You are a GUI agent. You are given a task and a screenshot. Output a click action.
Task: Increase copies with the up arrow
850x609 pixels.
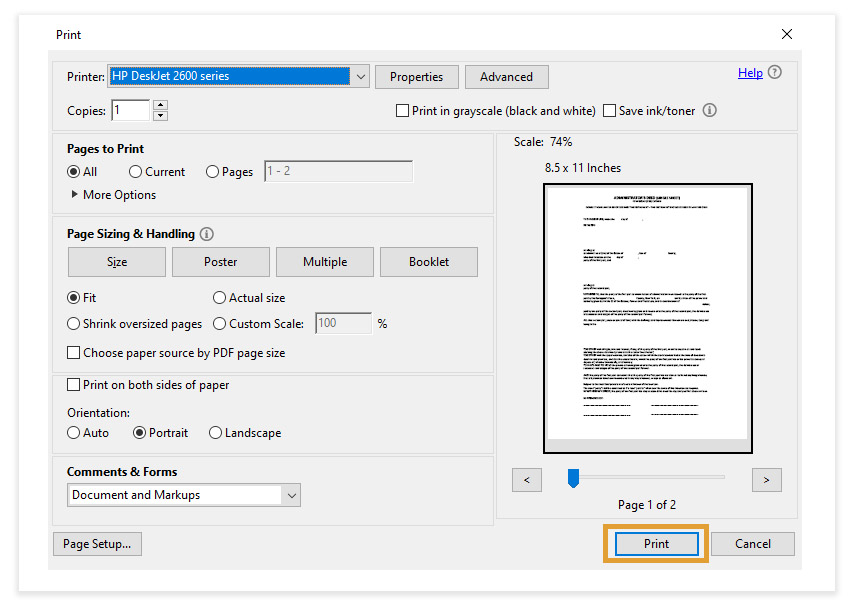(x=160, y=105)
